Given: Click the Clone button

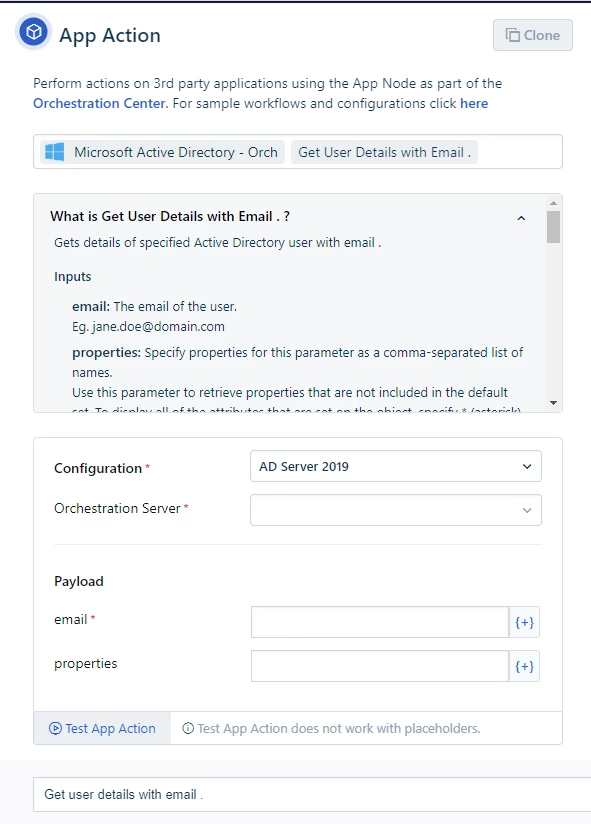Looking at the screenshot, I should tap(533, 35).
